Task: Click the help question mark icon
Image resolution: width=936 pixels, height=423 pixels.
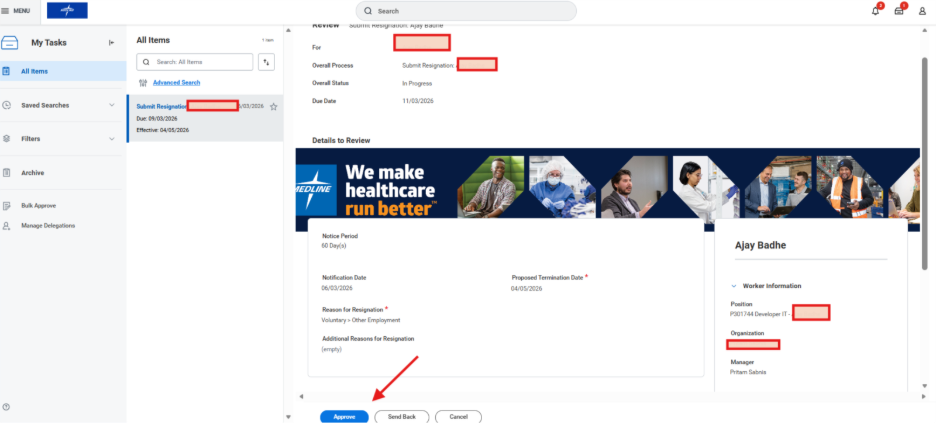Action: tap(7, 406)
